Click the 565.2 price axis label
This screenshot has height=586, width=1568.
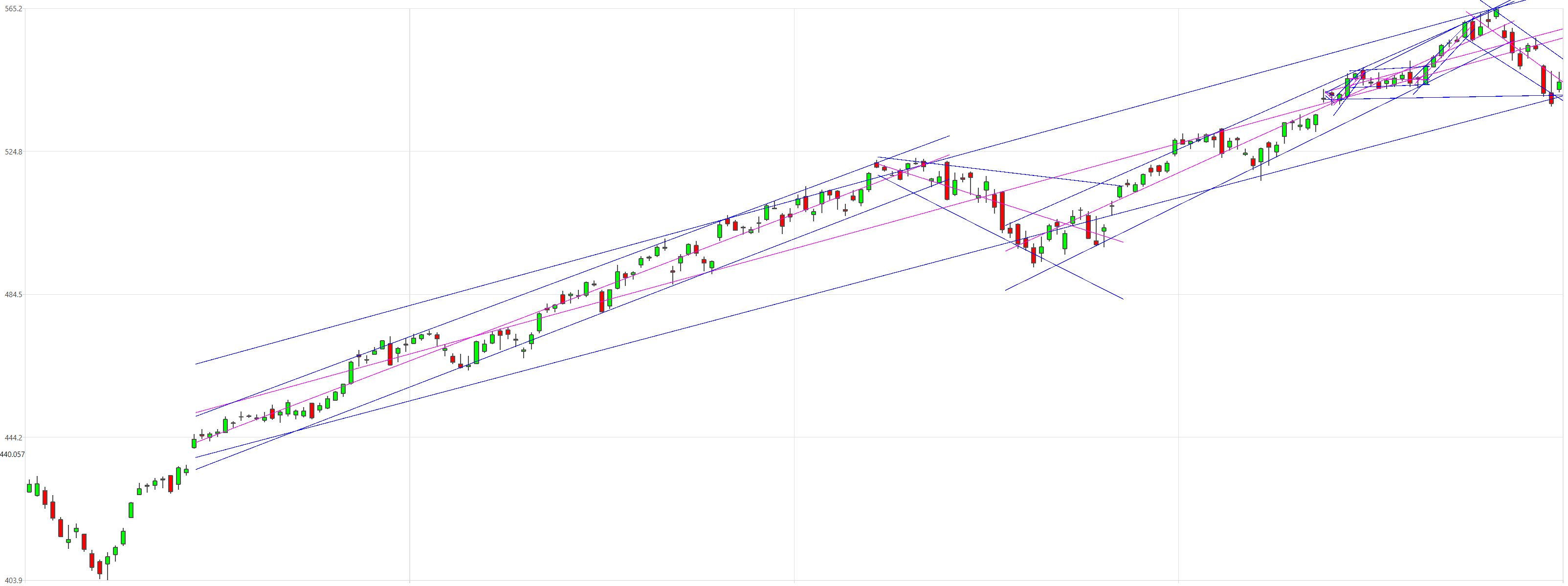[x=13, y=8]
